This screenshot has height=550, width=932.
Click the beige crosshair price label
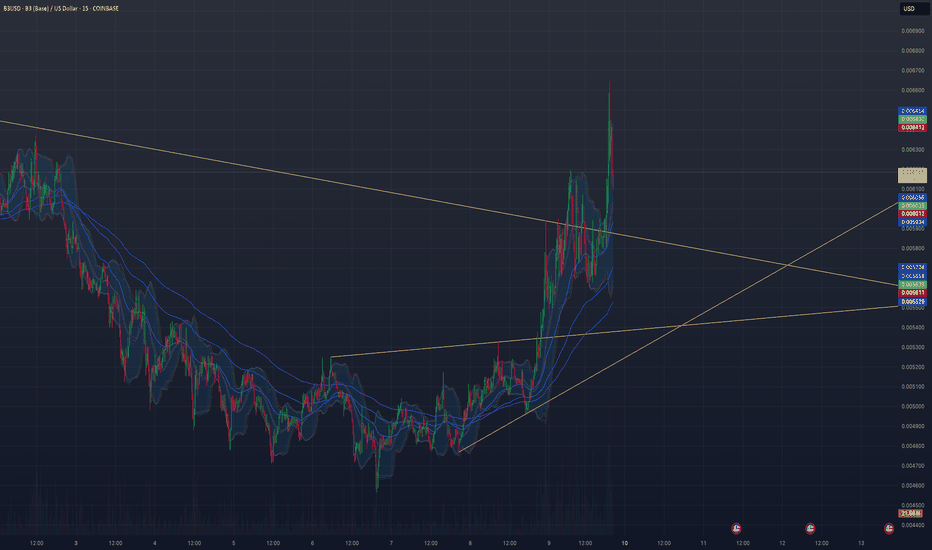[x=912, y=175]
